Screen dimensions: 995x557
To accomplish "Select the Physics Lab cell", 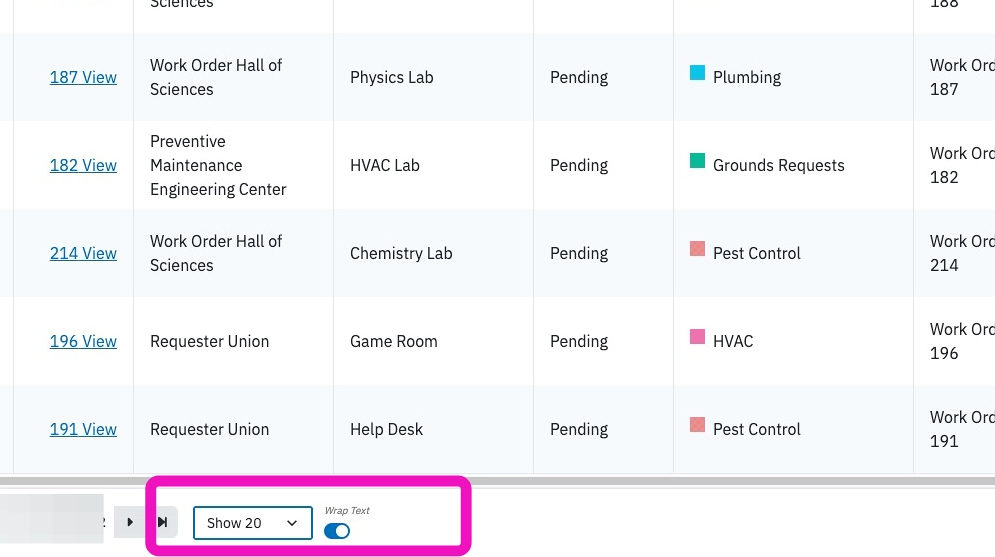I will [433, 77].
